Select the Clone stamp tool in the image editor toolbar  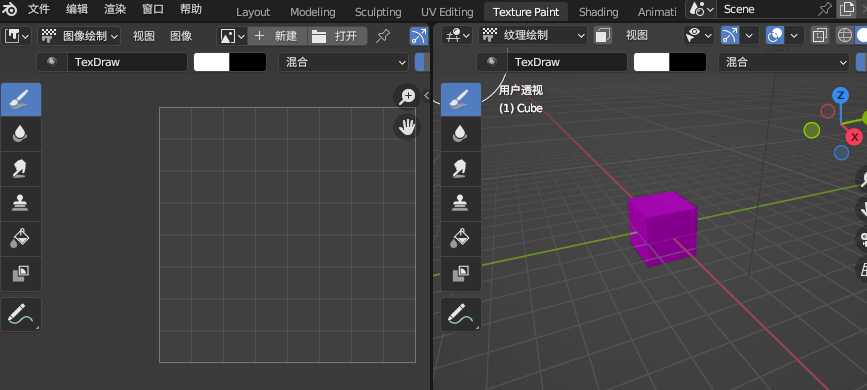tap(20, 204)
